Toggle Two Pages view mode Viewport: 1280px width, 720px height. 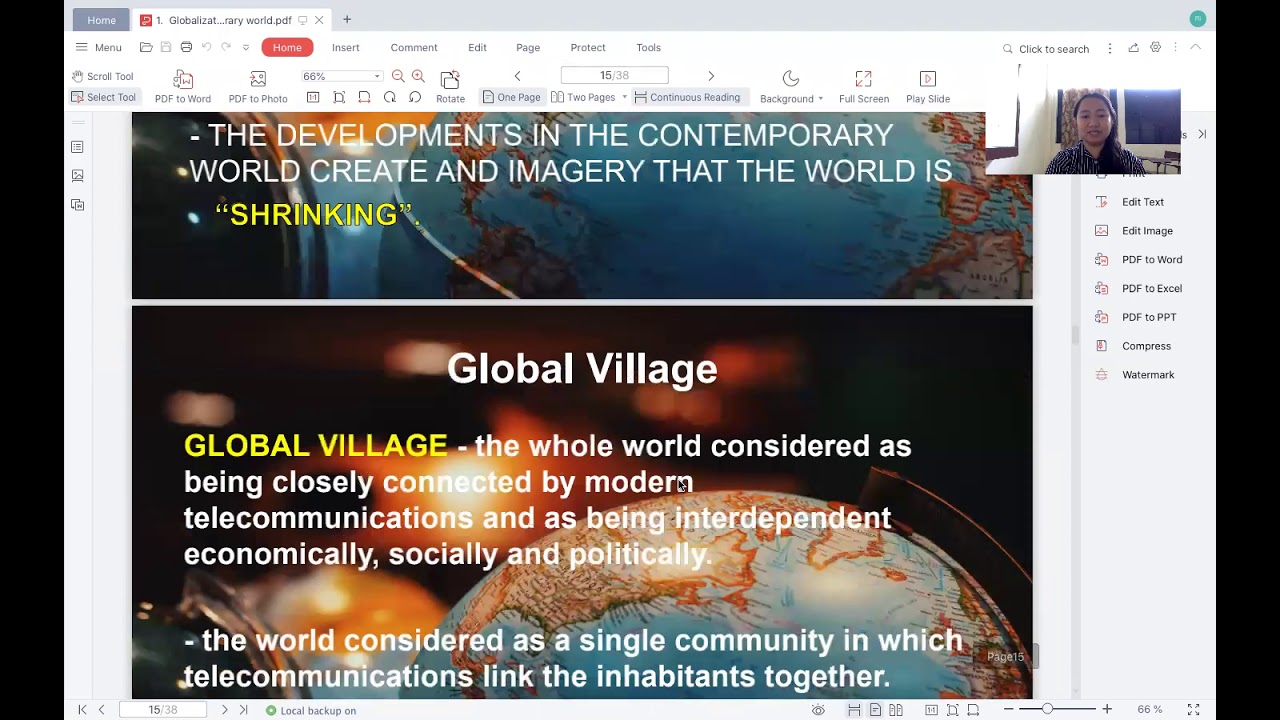(x=583, y=97)
